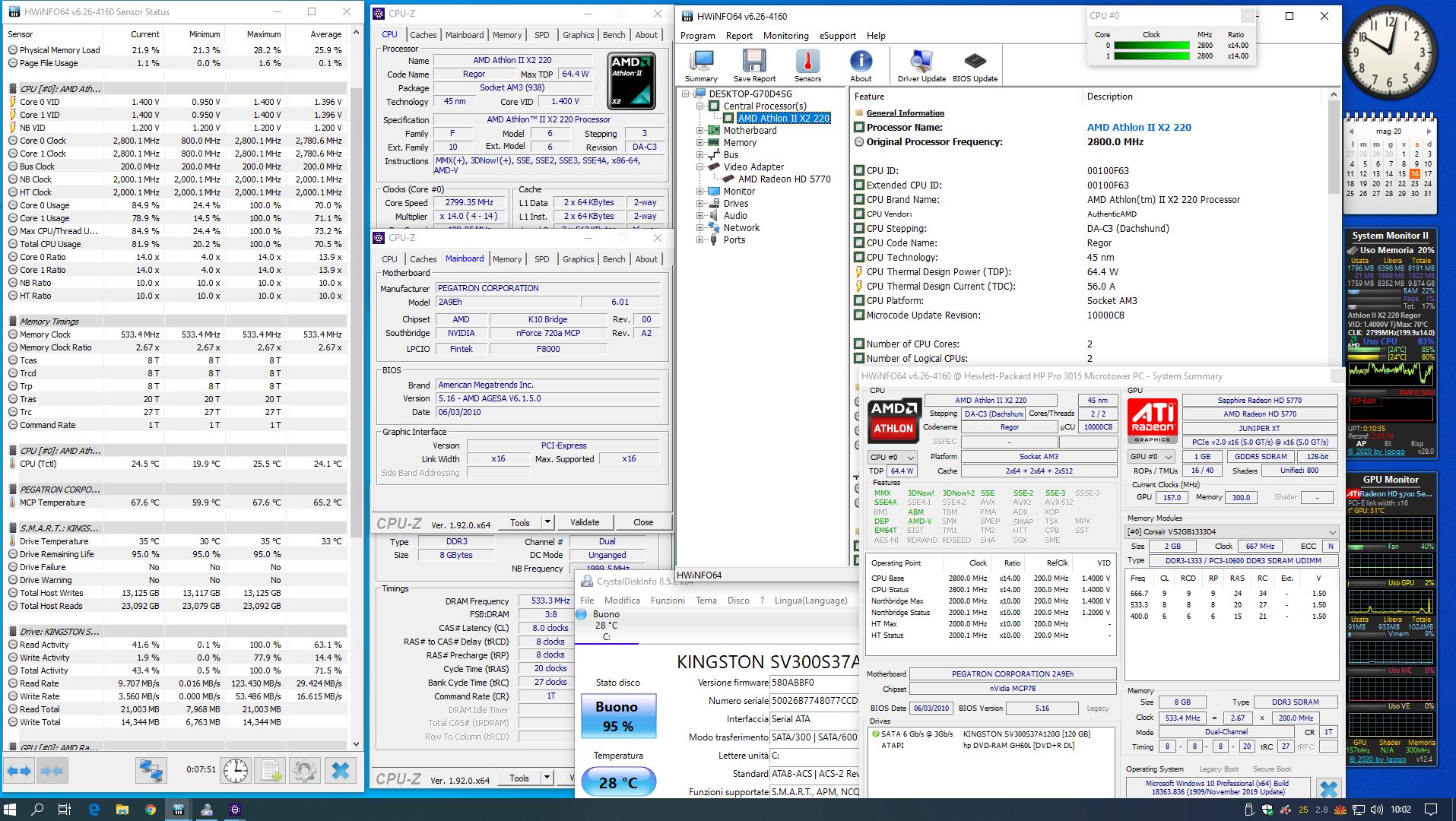The height and width of the screenshot is (821, 1456).
Task: Open Program menu in HWiNFO64
Action: [x=697, y=36]
